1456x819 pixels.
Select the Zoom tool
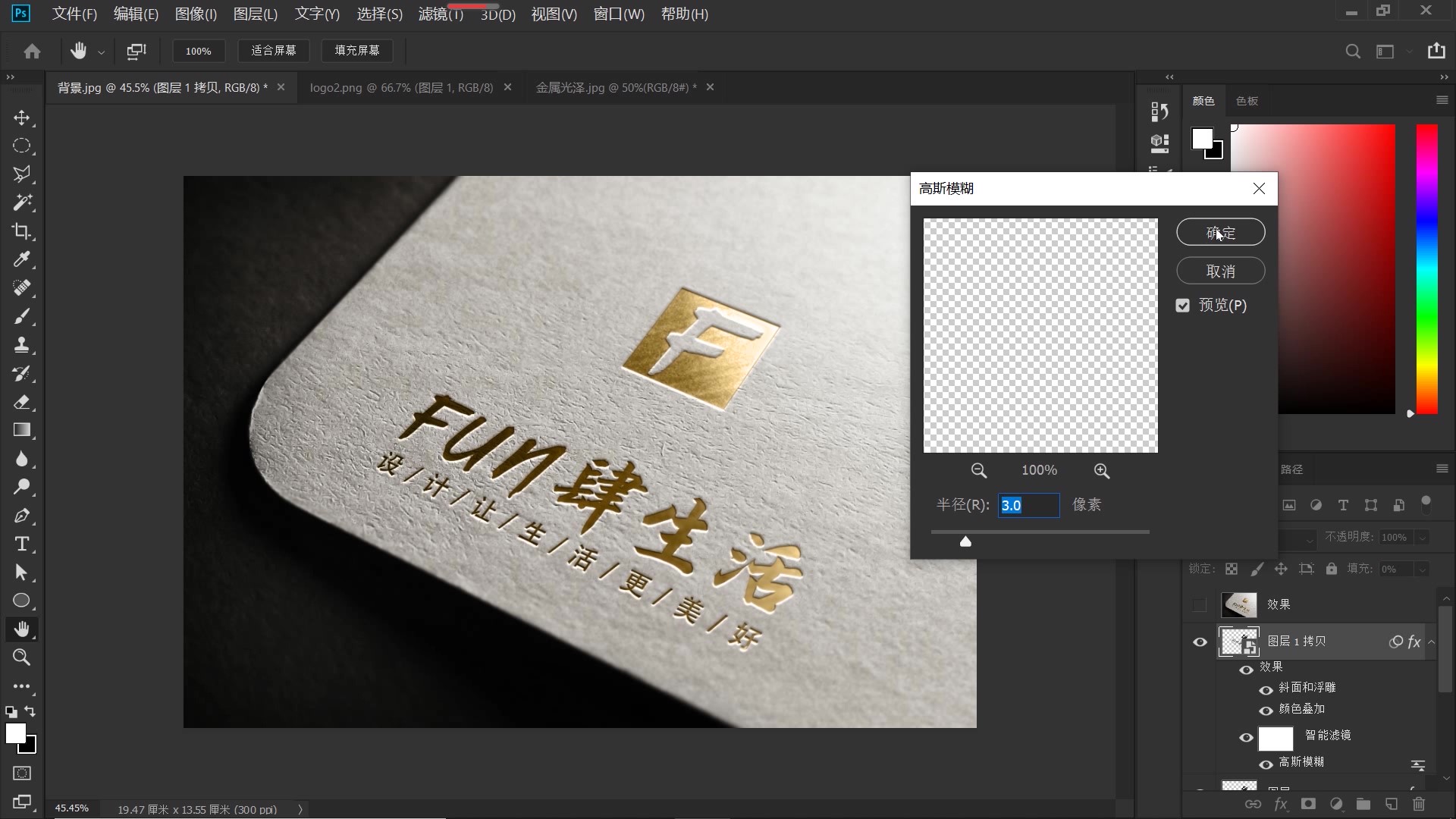(x=22, y=657)
